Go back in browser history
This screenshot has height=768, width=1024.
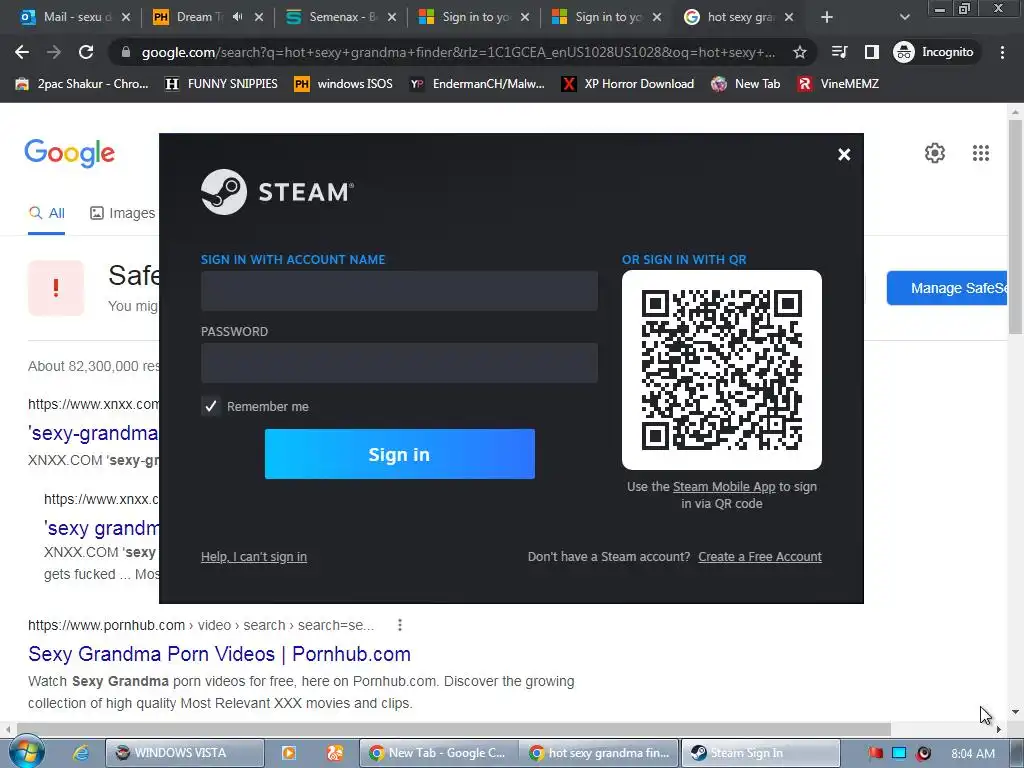coord(22,52)
